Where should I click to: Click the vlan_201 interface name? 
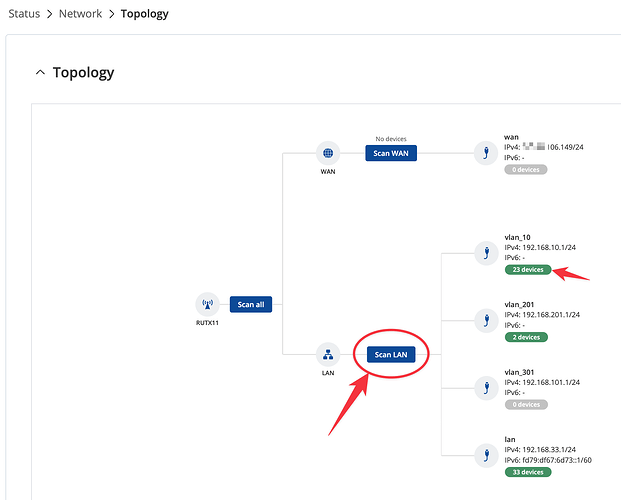(519, 305)
